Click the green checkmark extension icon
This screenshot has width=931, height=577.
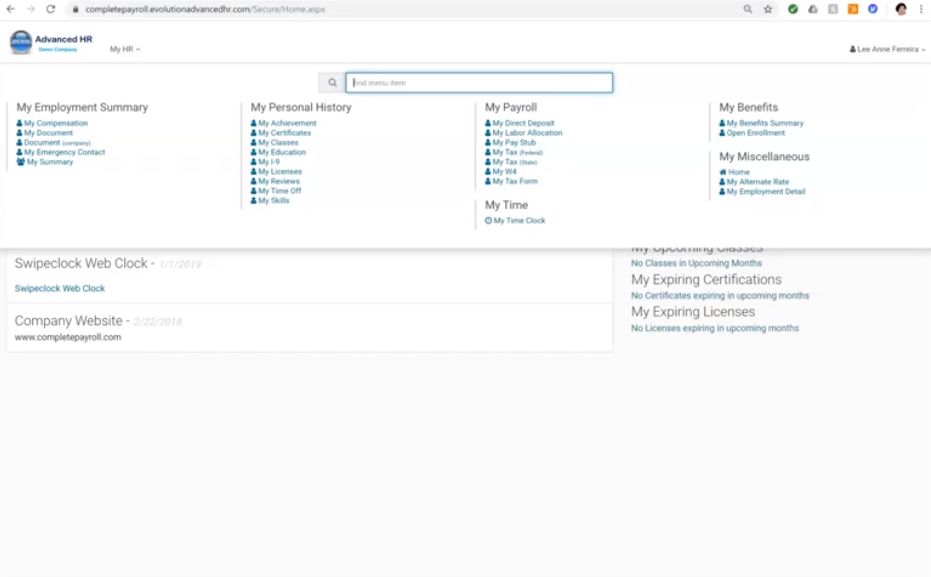click(x=793, y=9)
